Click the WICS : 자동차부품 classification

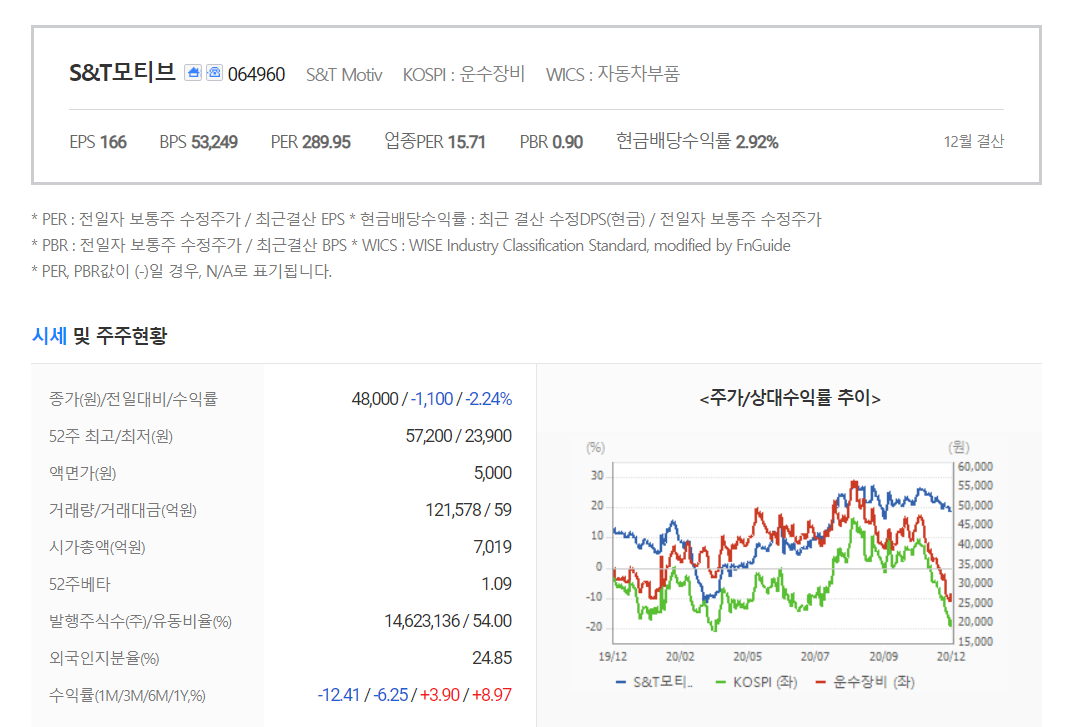[612, 74]
